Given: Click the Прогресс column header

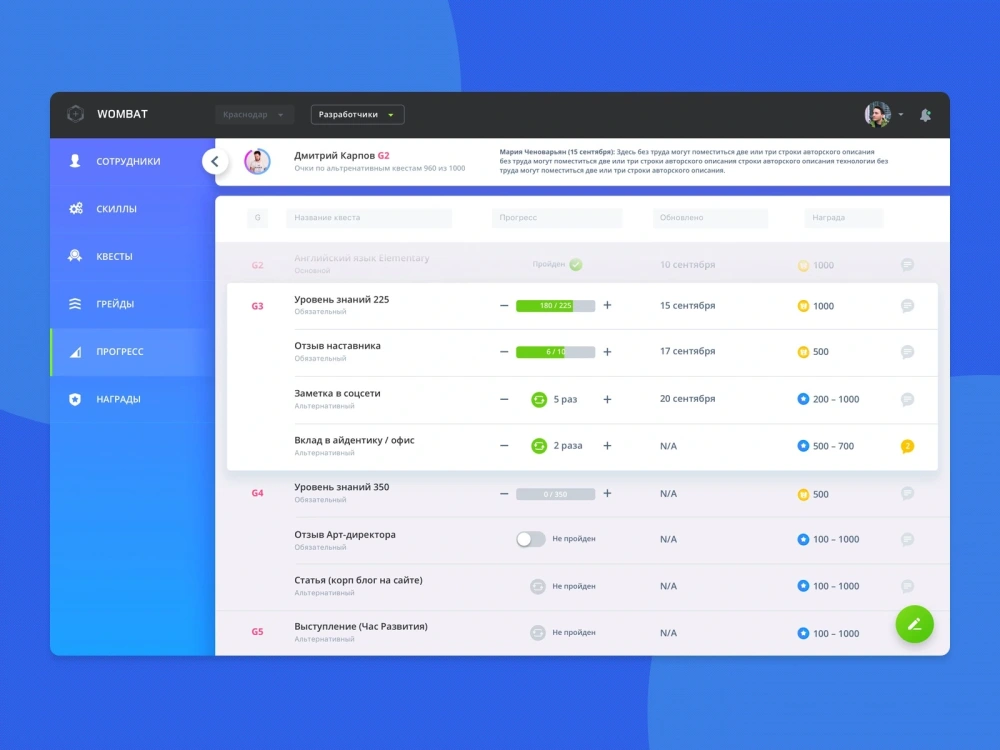Looking at the screenshot, I should point(557,217).
